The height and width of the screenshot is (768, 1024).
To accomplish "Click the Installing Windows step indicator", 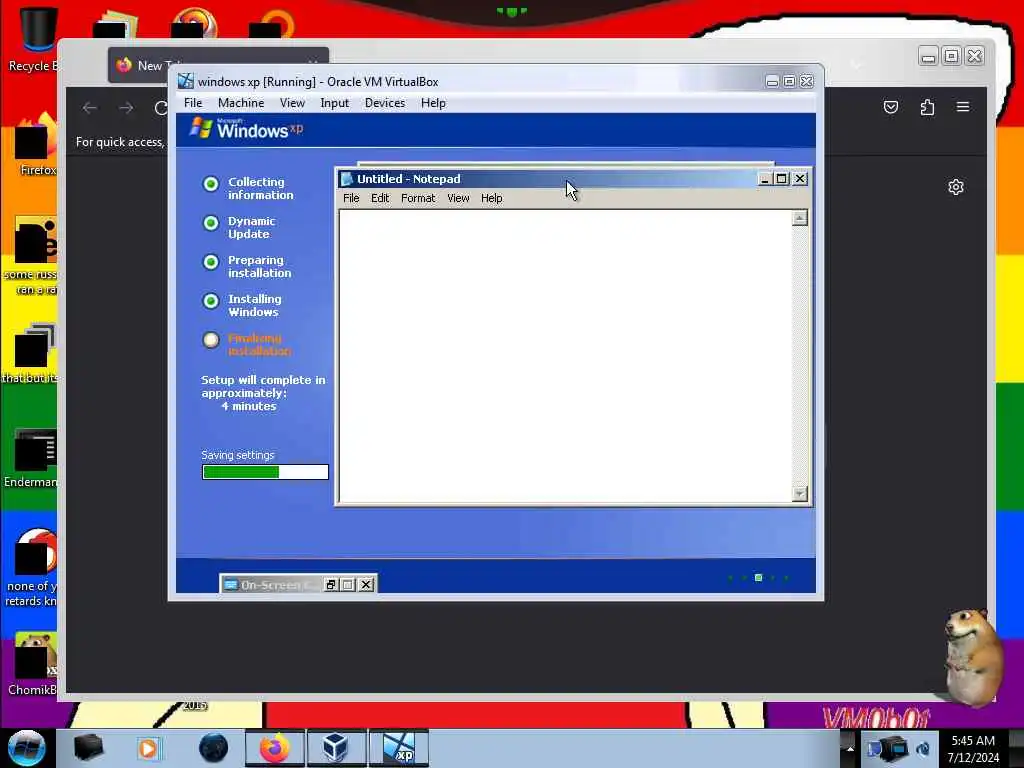I will [210, 301].
